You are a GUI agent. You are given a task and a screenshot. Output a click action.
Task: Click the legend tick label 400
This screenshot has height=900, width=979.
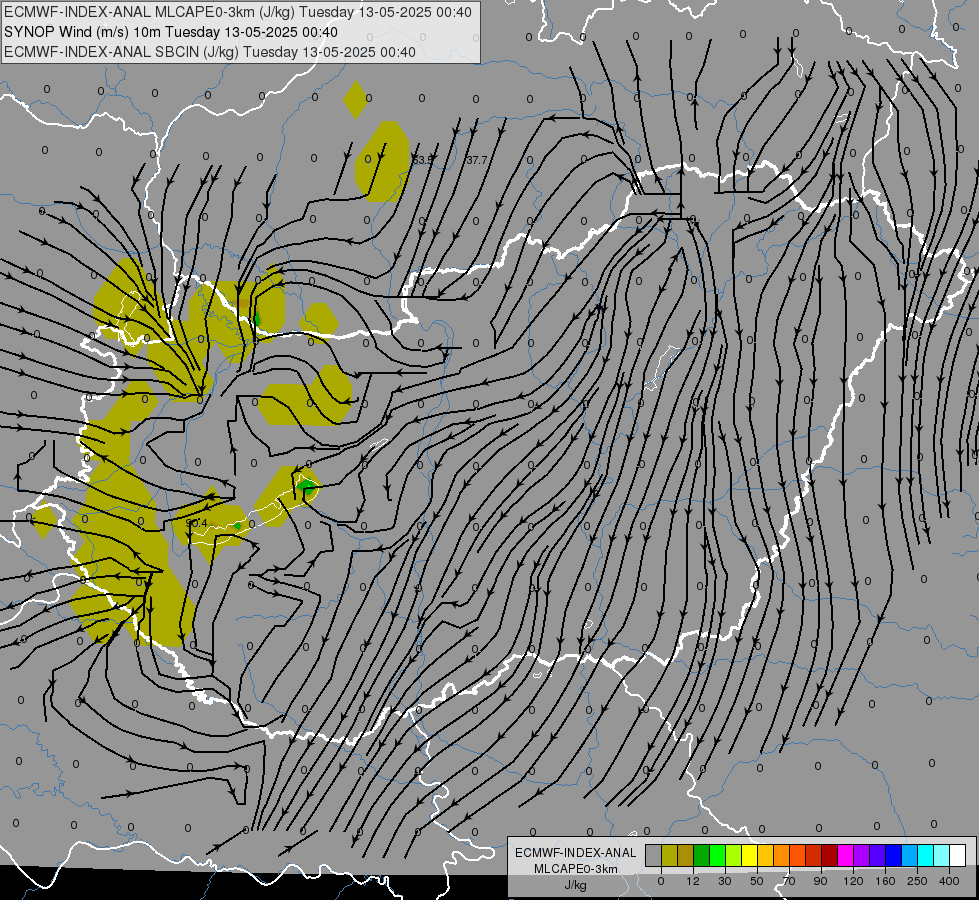point(949,881)
